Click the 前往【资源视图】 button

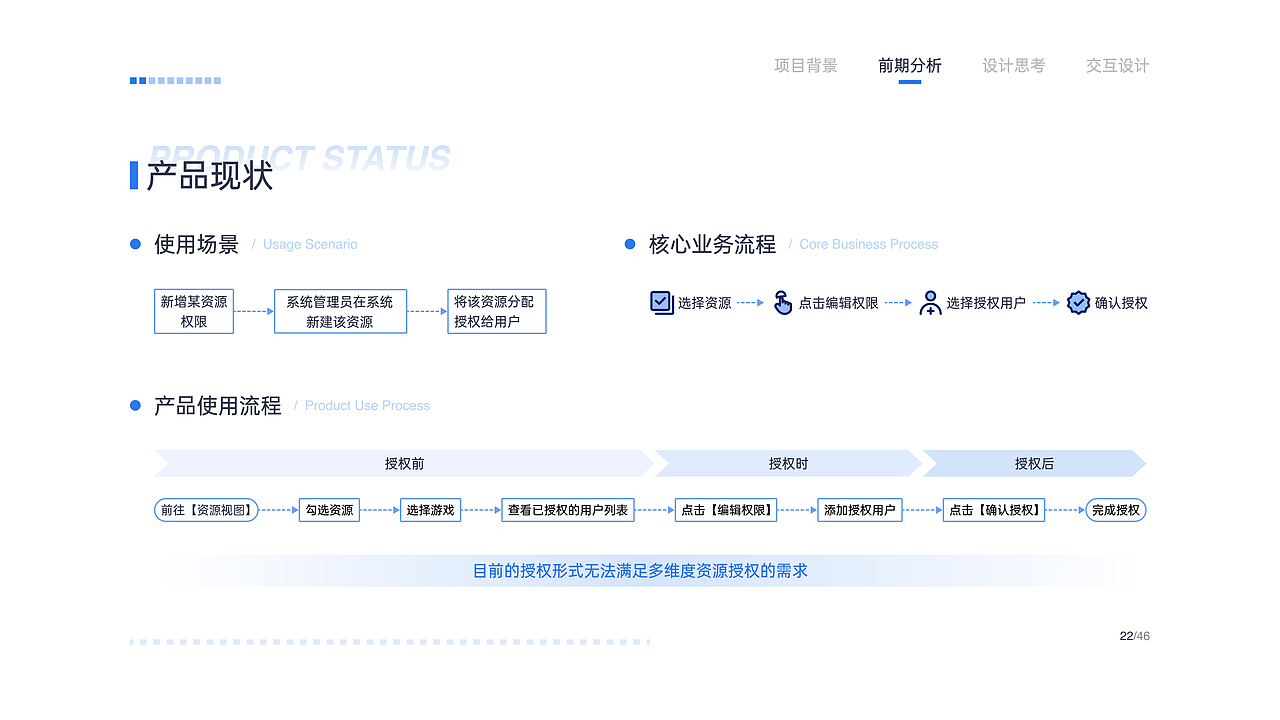point(208,509)
